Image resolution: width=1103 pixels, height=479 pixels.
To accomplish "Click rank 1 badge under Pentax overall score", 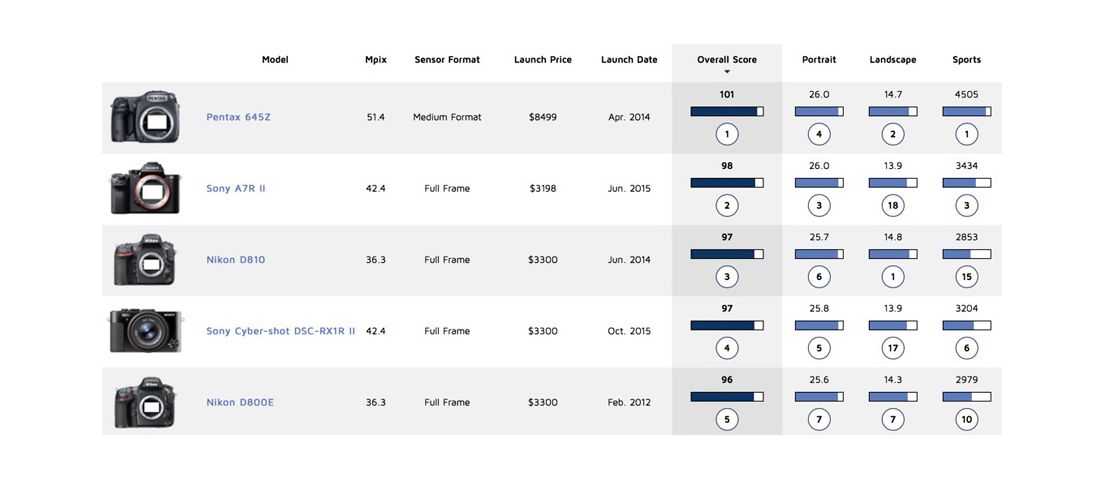I will (727, 134).
